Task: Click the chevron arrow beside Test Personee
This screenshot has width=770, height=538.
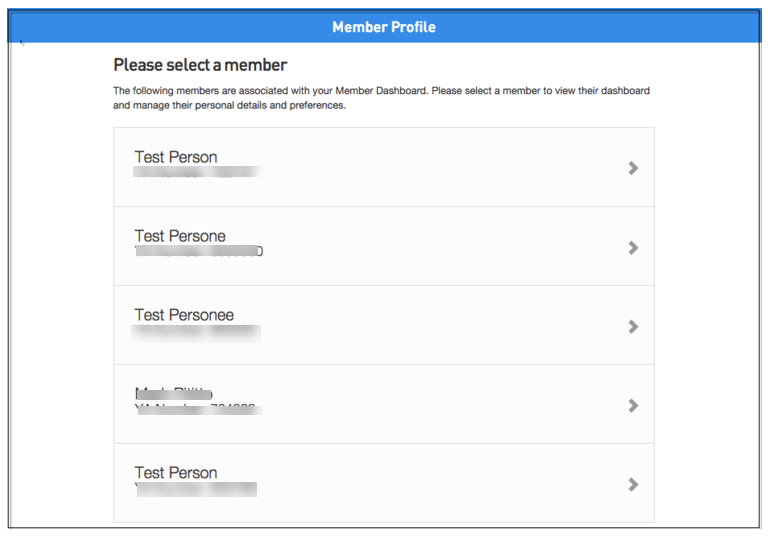Action: (x=632, y=326)
